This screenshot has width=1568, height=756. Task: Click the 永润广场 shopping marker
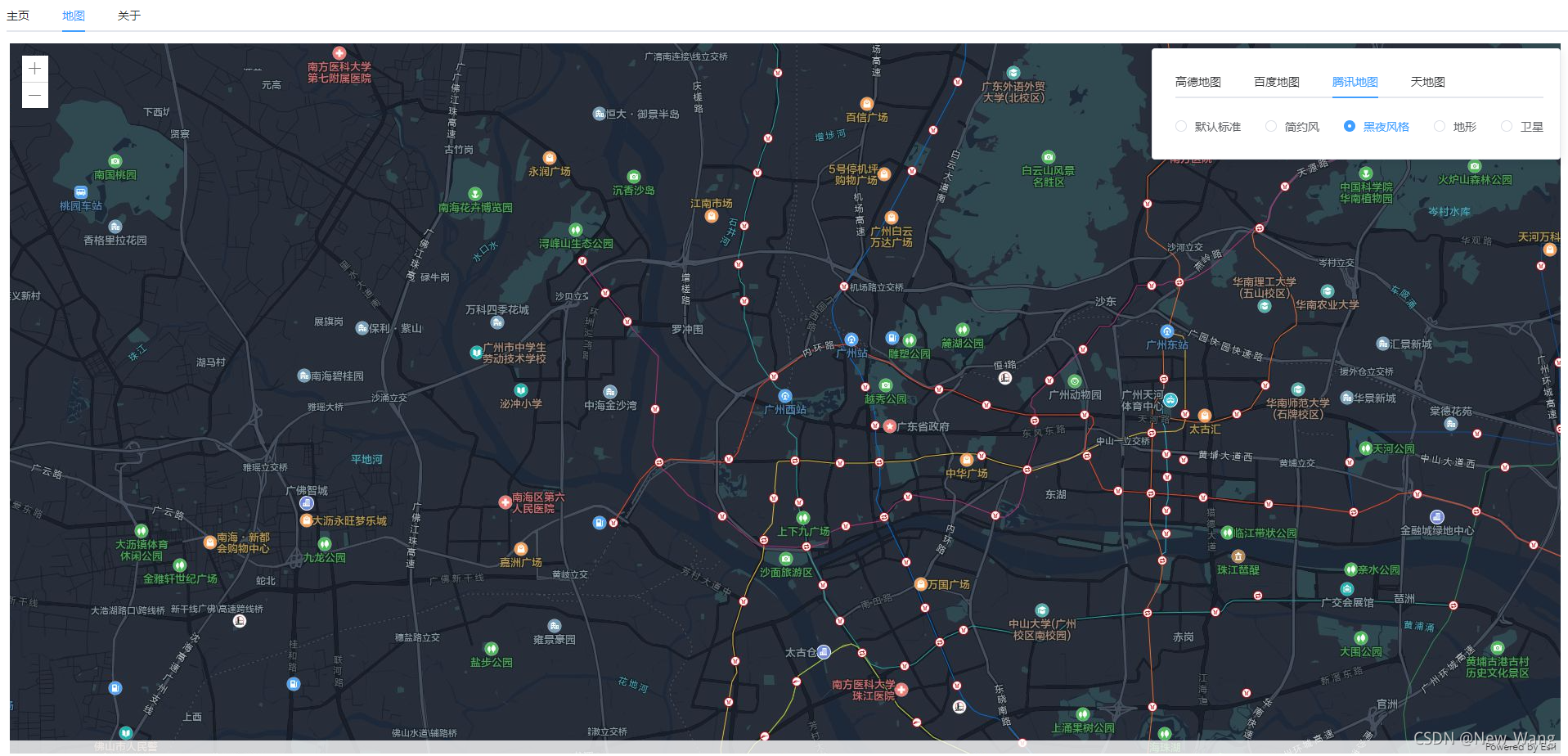click(550, 158)
